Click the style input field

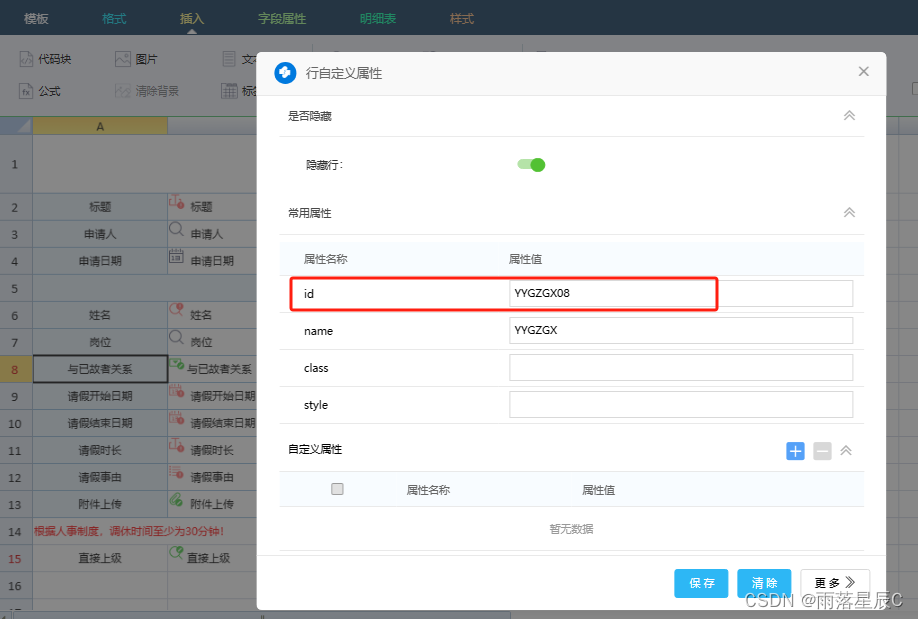[681, 405]
